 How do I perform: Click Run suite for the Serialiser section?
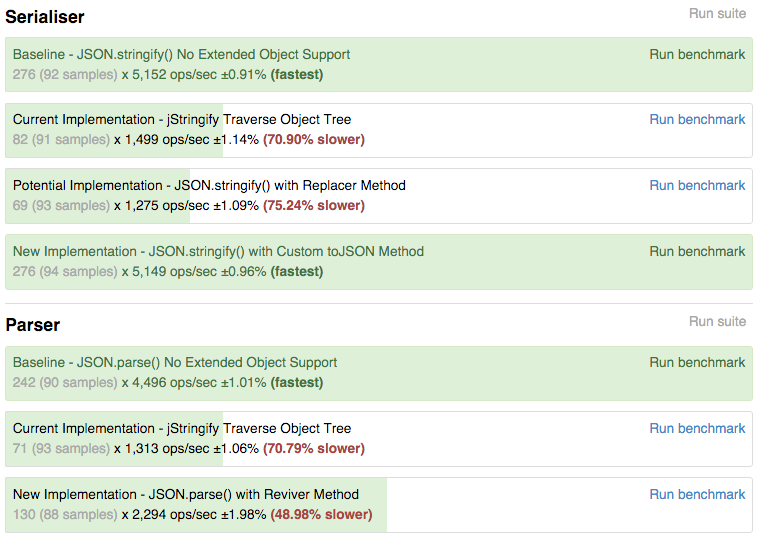pos(716,13)
